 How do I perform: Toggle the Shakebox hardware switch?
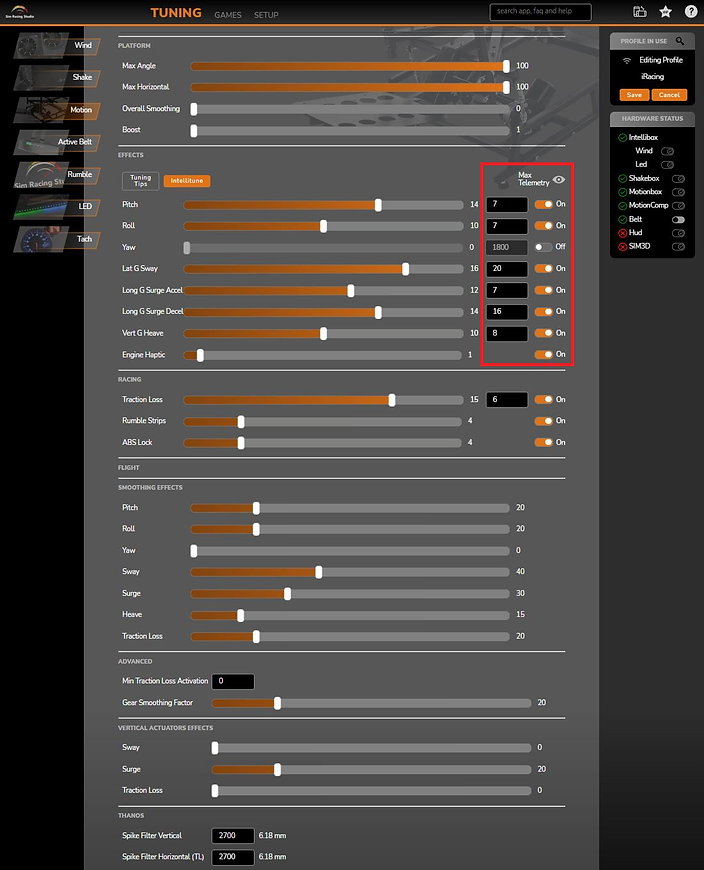click(x=678, y=179)
